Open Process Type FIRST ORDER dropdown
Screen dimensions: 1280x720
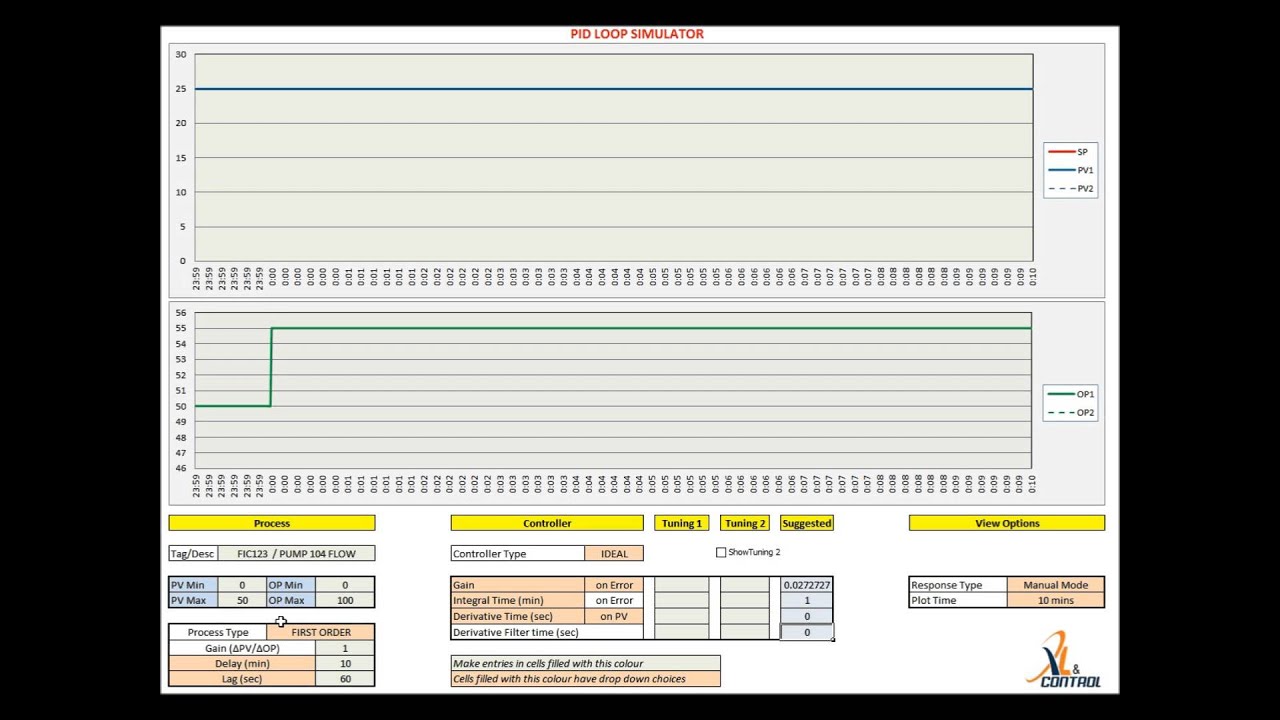click(x=321, y=632)
